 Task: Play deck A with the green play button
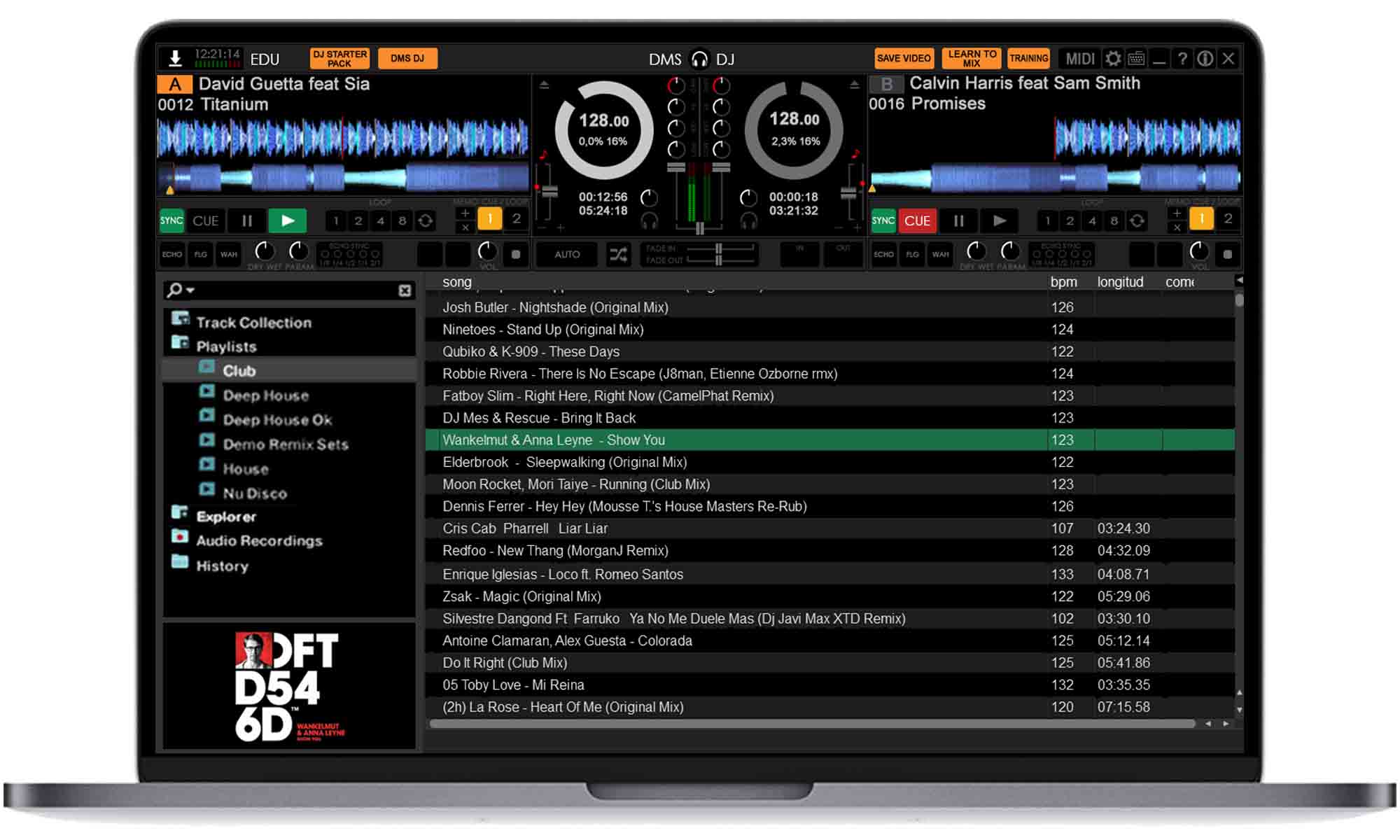(x=287, y=220)
